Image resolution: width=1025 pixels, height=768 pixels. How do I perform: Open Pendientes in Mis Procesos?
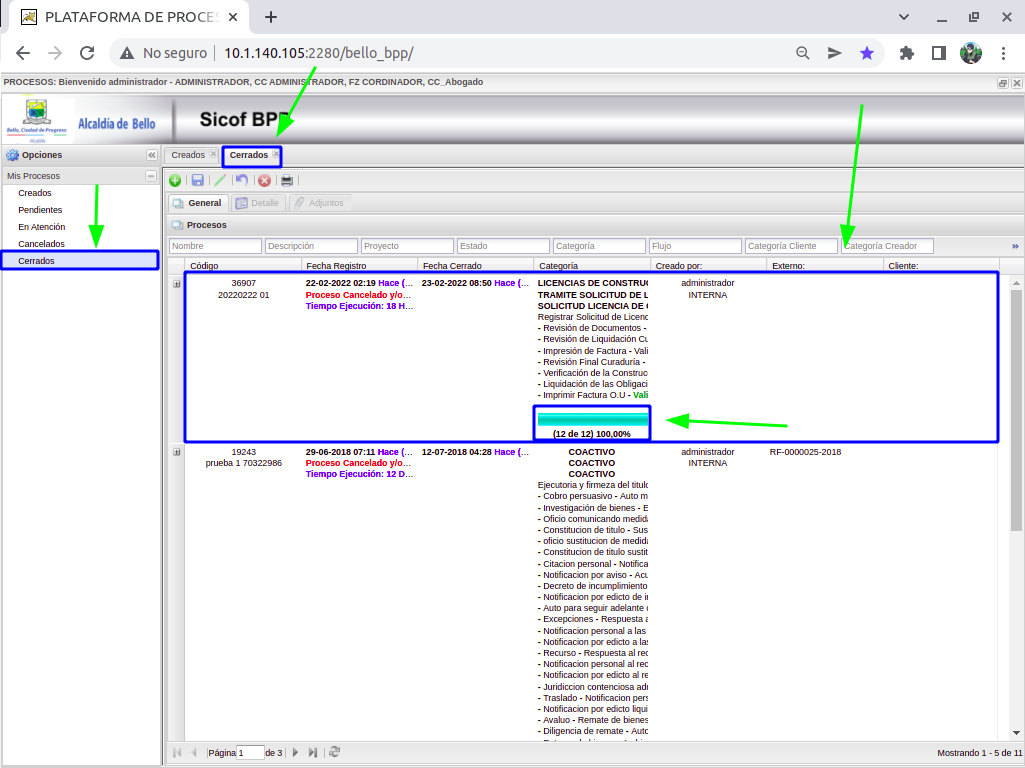point(40,210)
